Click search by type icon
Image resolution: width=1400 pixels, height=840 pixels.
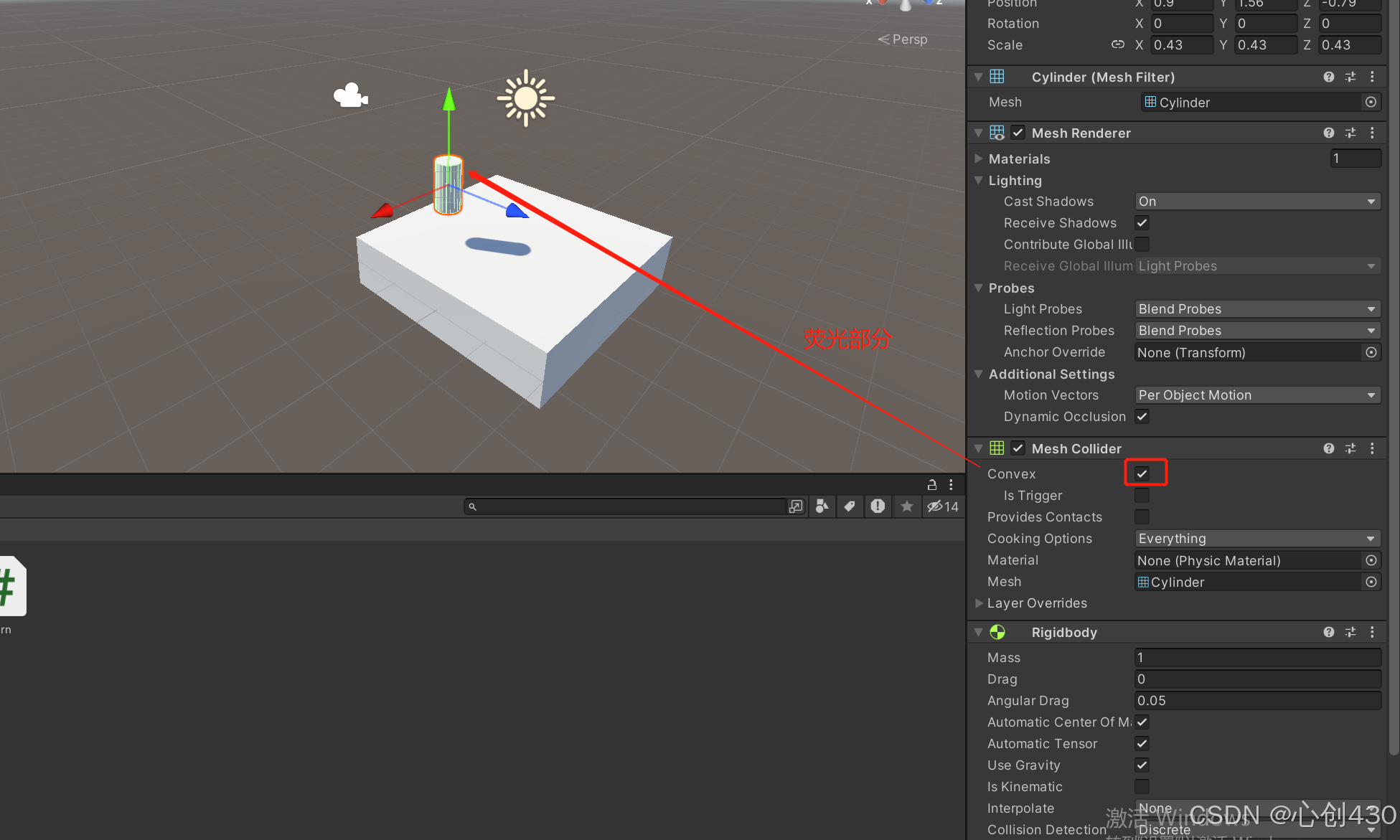(822, 506)
